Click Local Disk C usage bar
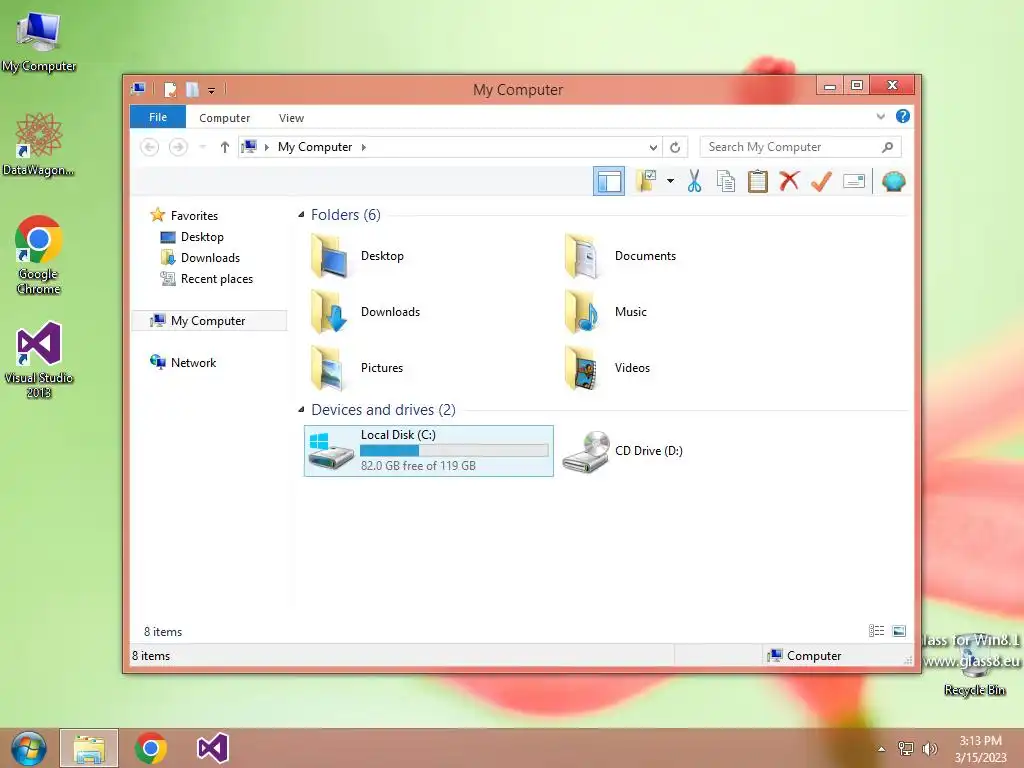This screenshot has height=768, width=1024. click(454, 451)
